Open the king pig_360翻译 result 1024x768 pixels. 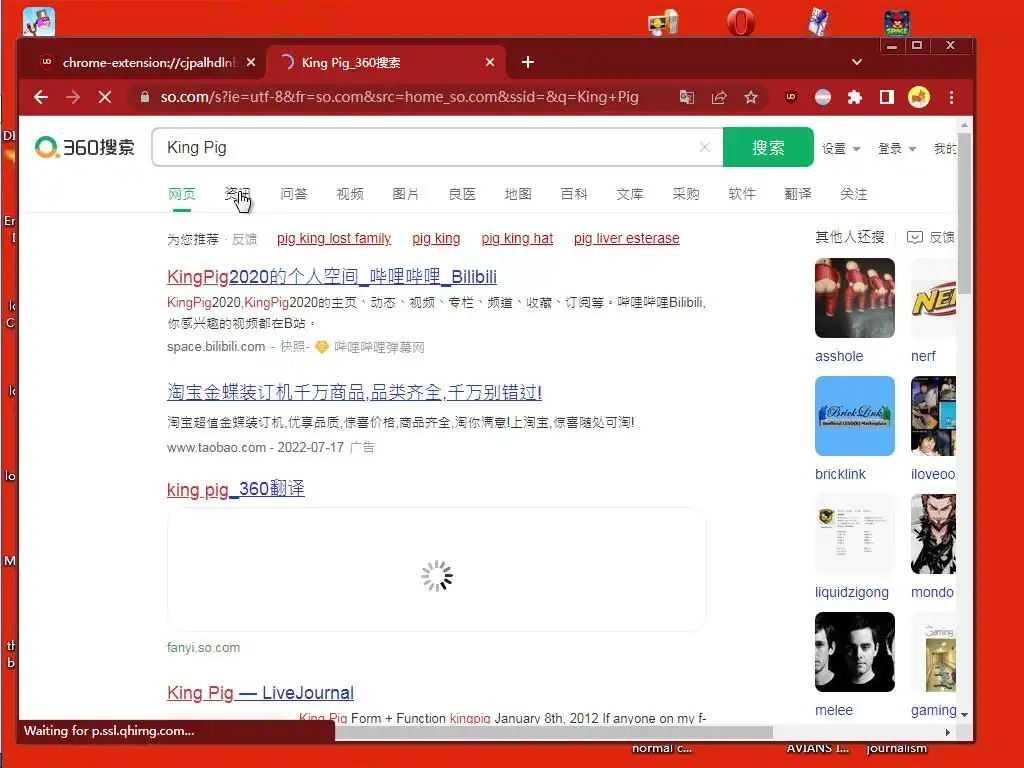click(236, 489)
